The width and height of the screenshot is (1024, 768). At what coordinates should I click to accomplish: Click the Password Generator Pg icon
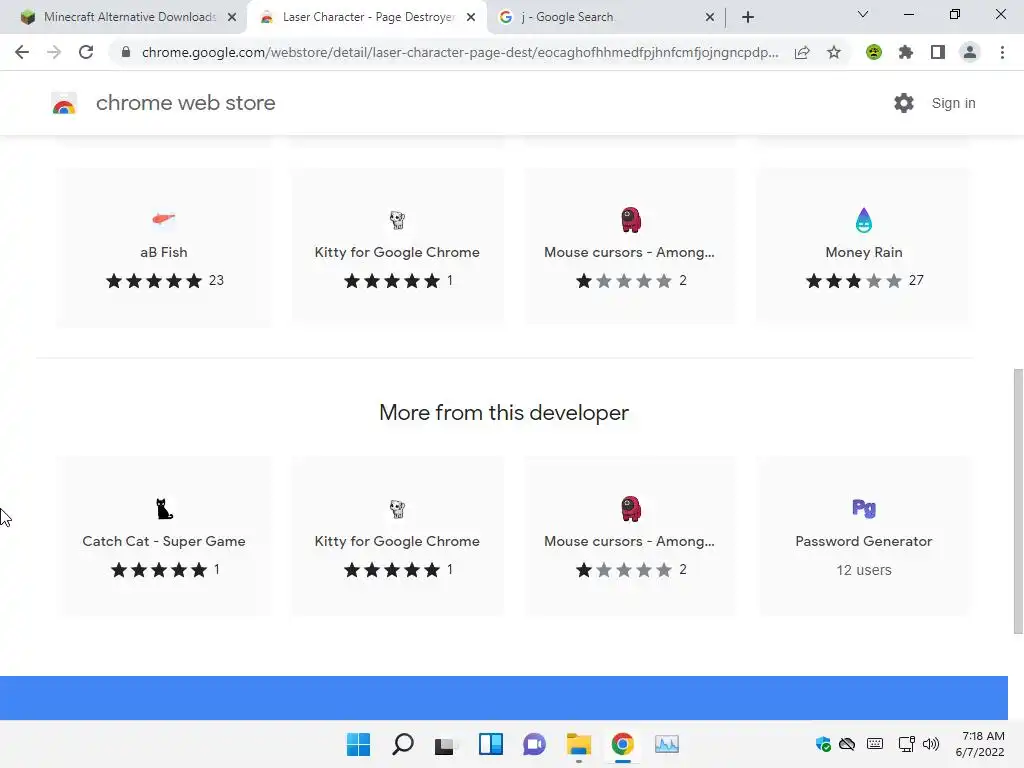[864, 508]
